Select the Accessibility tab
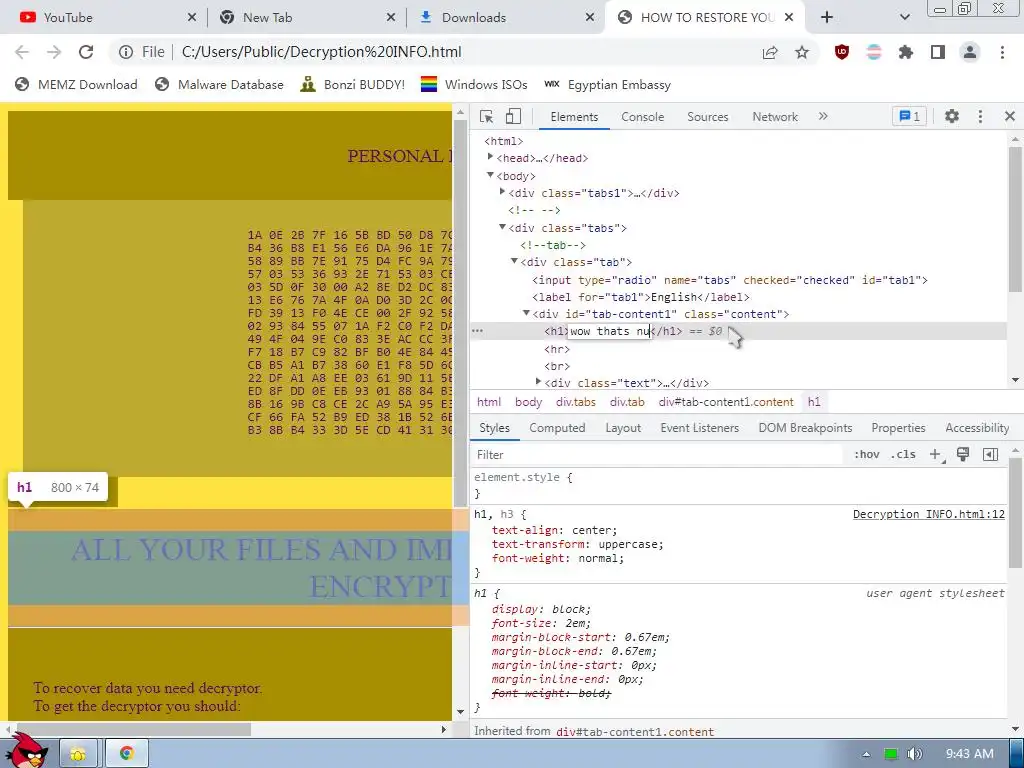The width and height of the screenshot is (1024, 768). 977,428
